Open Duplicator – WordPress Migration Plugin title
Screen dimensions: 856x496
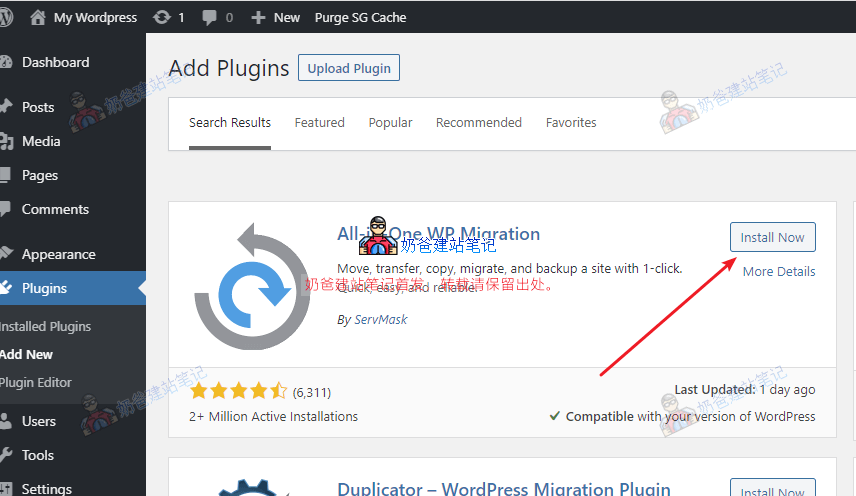pyautogui.click(x=504, y=488)
